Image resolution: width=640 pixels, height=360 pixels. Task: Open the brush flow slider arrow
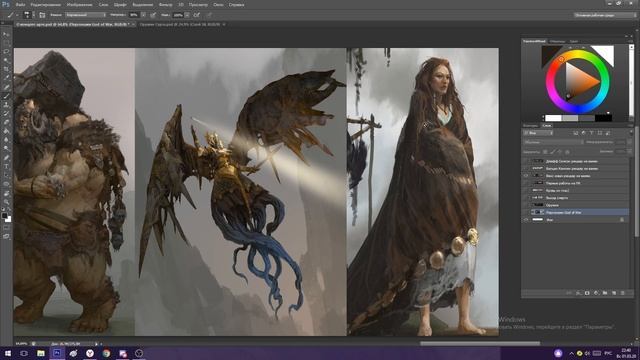[x=187, y=15]
